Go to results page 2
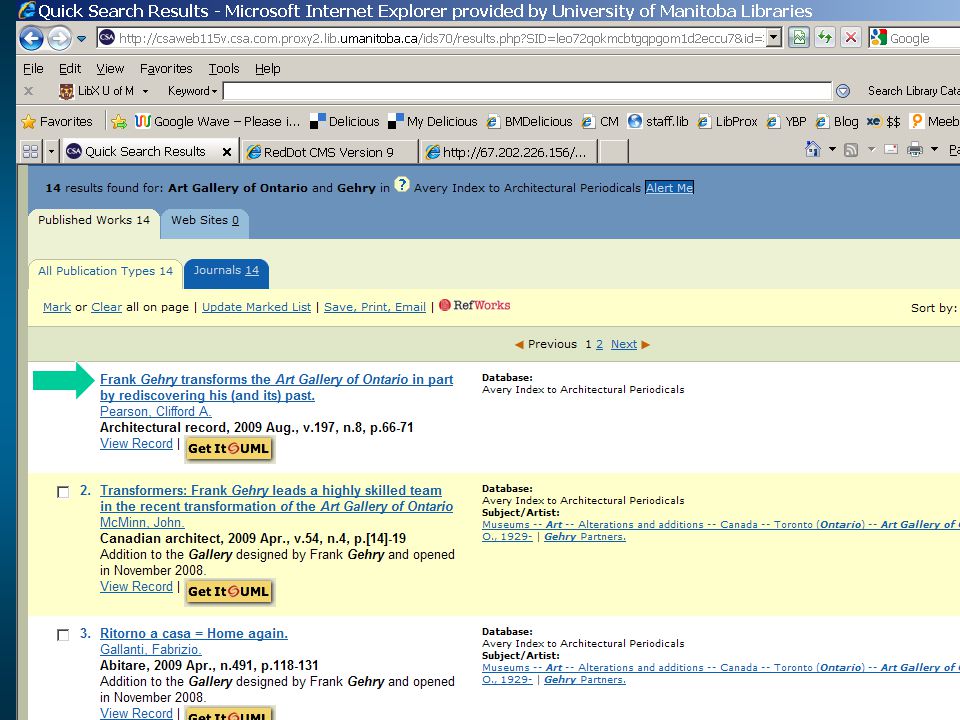Viewport: 960px width, 720px height. click(599, 345)
